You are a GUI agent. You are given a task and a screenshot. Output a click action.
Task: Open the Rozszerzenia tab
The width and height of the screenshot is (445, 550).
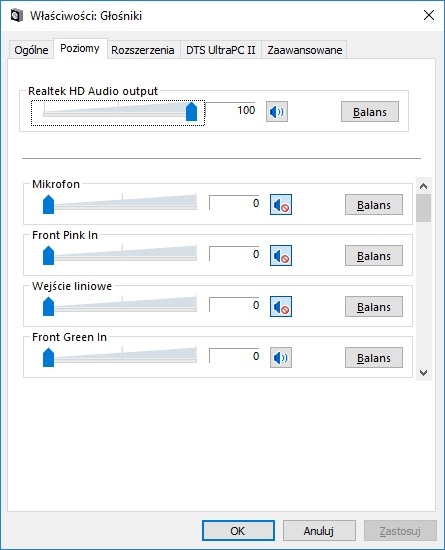point(143,50)
